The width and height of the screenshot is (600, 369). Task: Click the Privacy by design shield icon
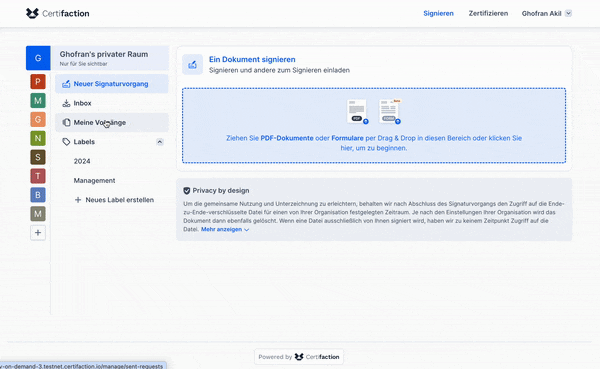[x=187, y=191]
